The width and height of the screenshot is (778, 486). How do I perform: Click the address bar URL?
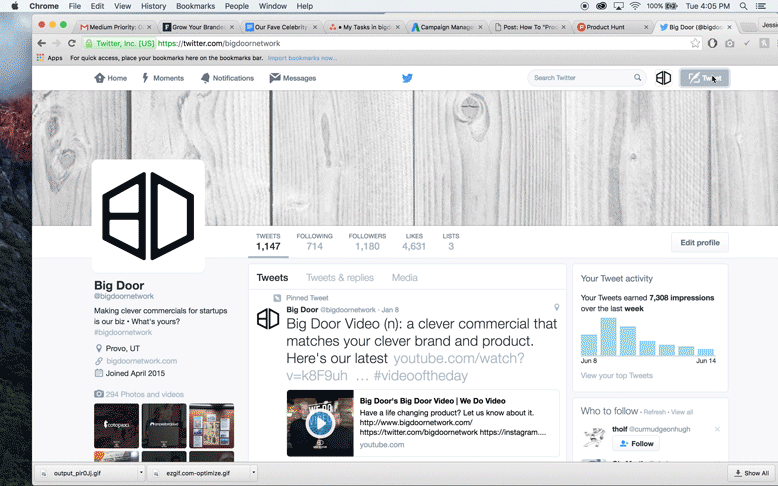point(219,43)
